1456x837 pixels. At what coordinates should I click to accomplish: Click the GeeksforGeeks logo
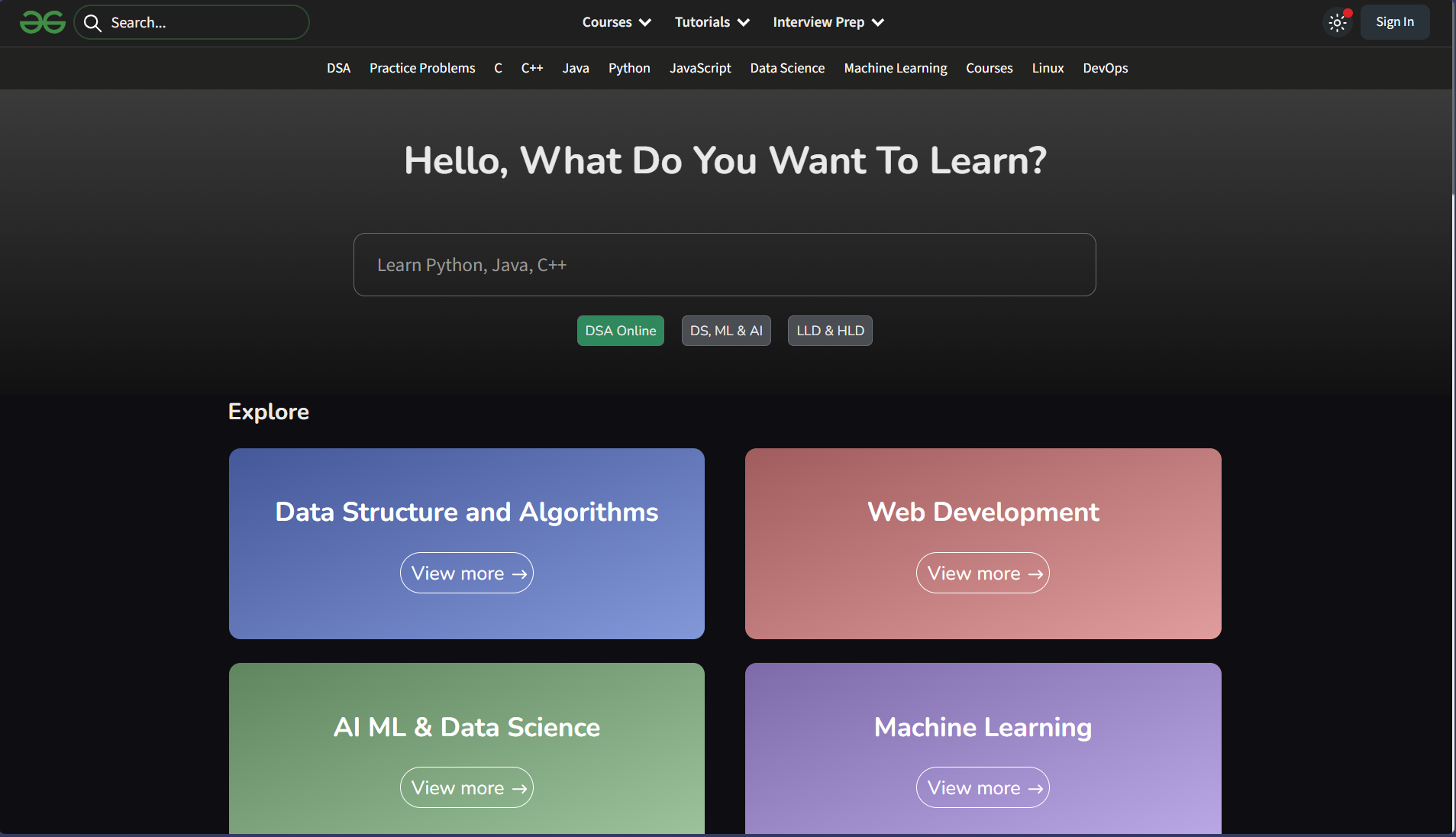[x=43, y=22]
